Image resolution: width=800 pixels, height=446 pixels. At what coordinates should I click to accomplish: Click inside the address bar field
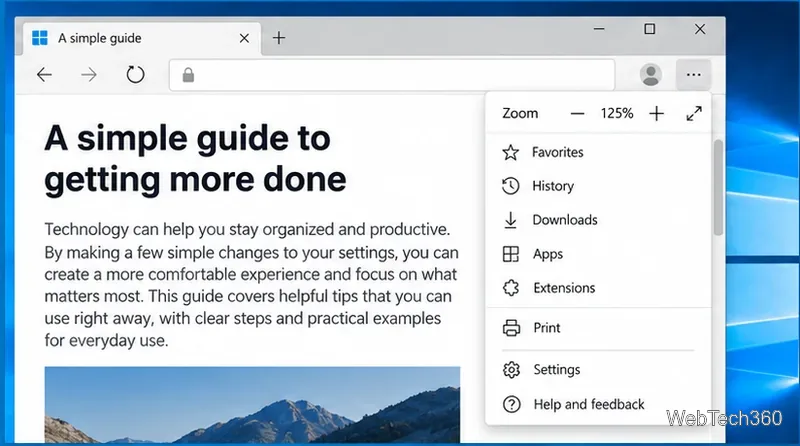[x=392, y=75]
